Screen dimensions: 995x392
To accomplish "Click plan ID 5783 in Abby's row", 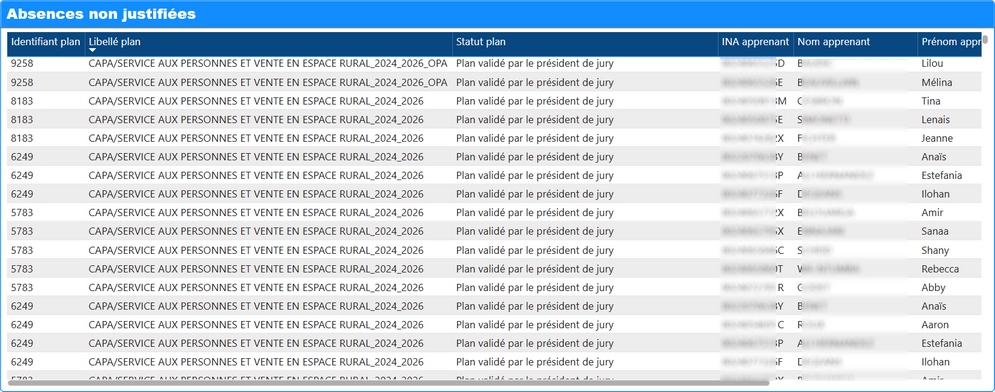I will coord(22,287).
